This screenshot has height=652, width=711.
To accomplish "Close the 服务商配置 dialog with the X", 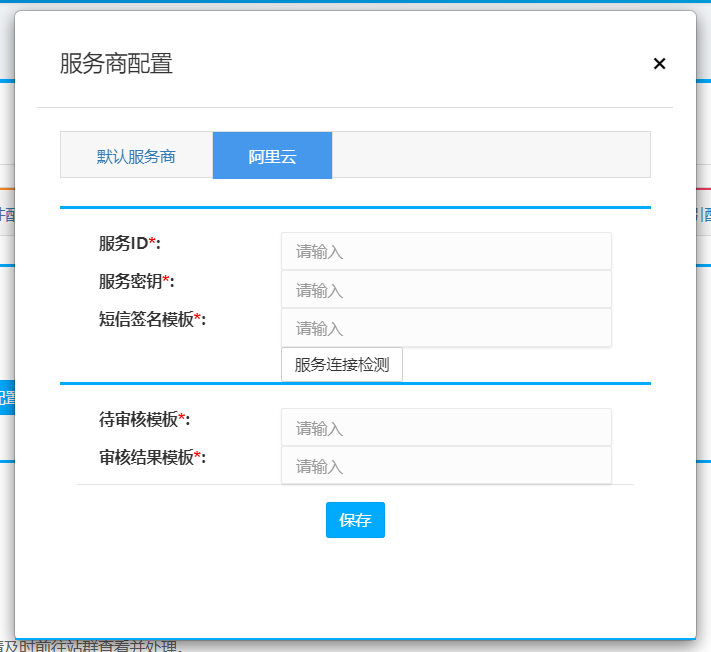I will tap(659, 64).
